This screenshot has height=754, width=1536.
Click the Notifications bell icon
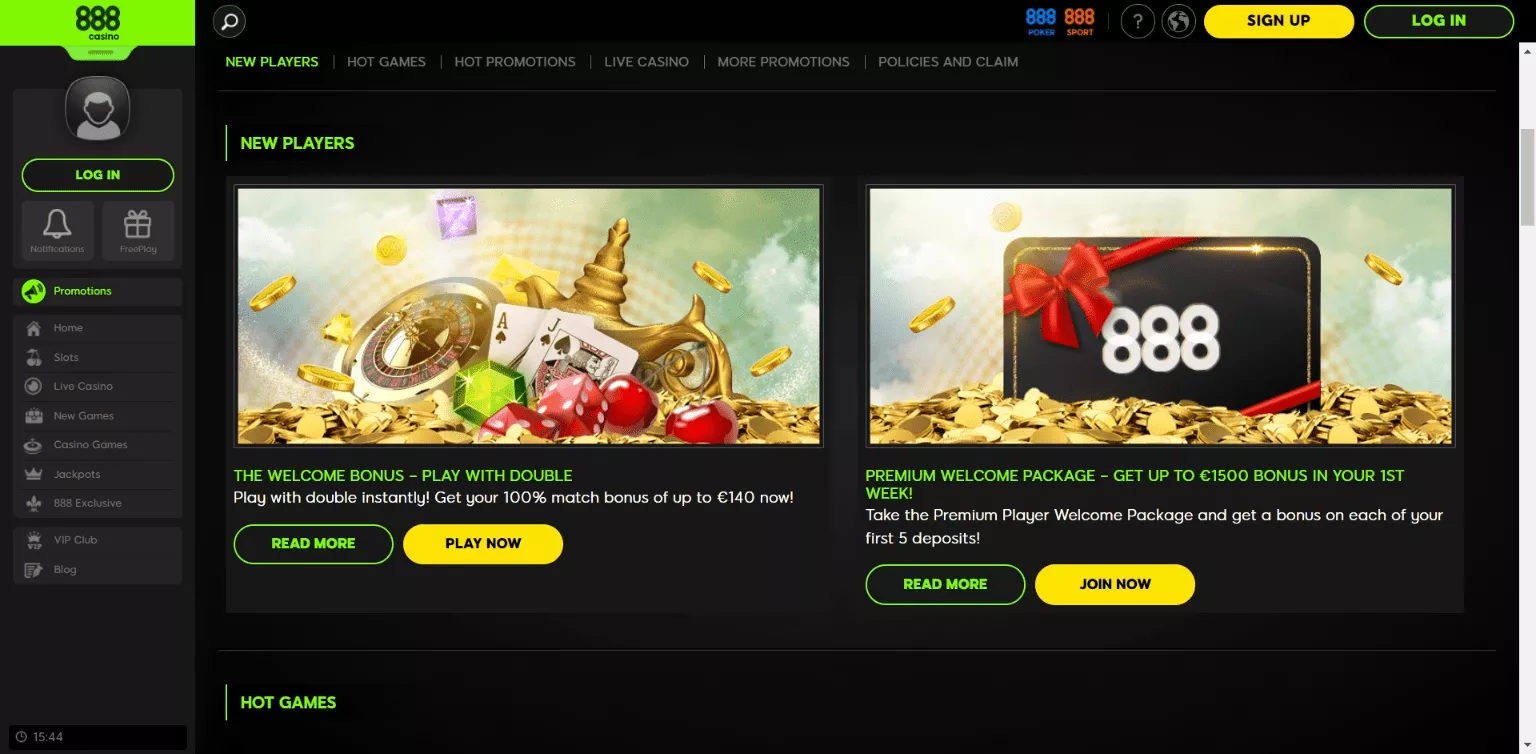pyautogui.click(x=57, y=231)
